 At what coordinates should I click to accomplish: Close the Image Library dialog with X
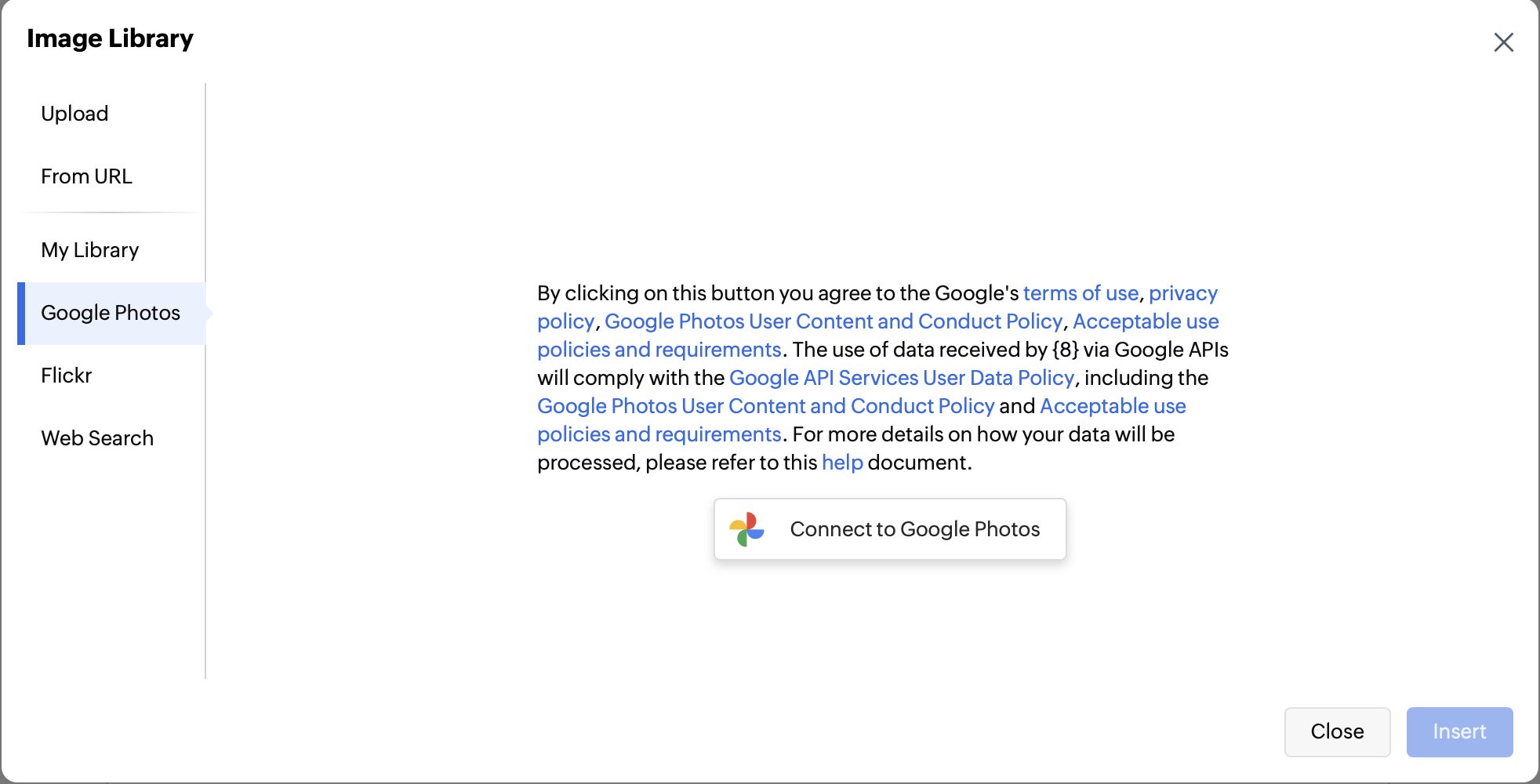(x=1503, y=42)
